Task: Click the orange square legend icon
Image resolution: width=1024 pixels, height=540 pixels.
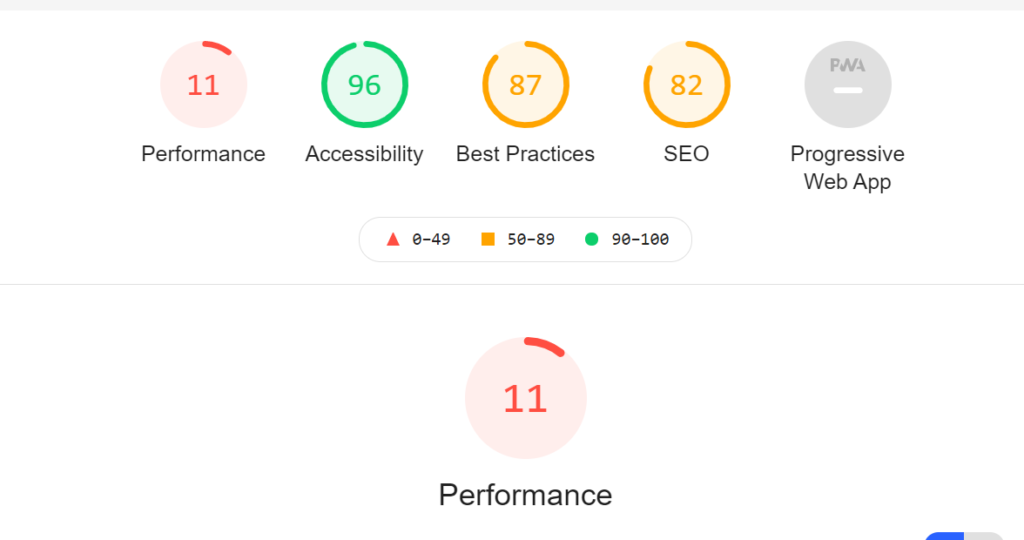Action: pos(488,240)
